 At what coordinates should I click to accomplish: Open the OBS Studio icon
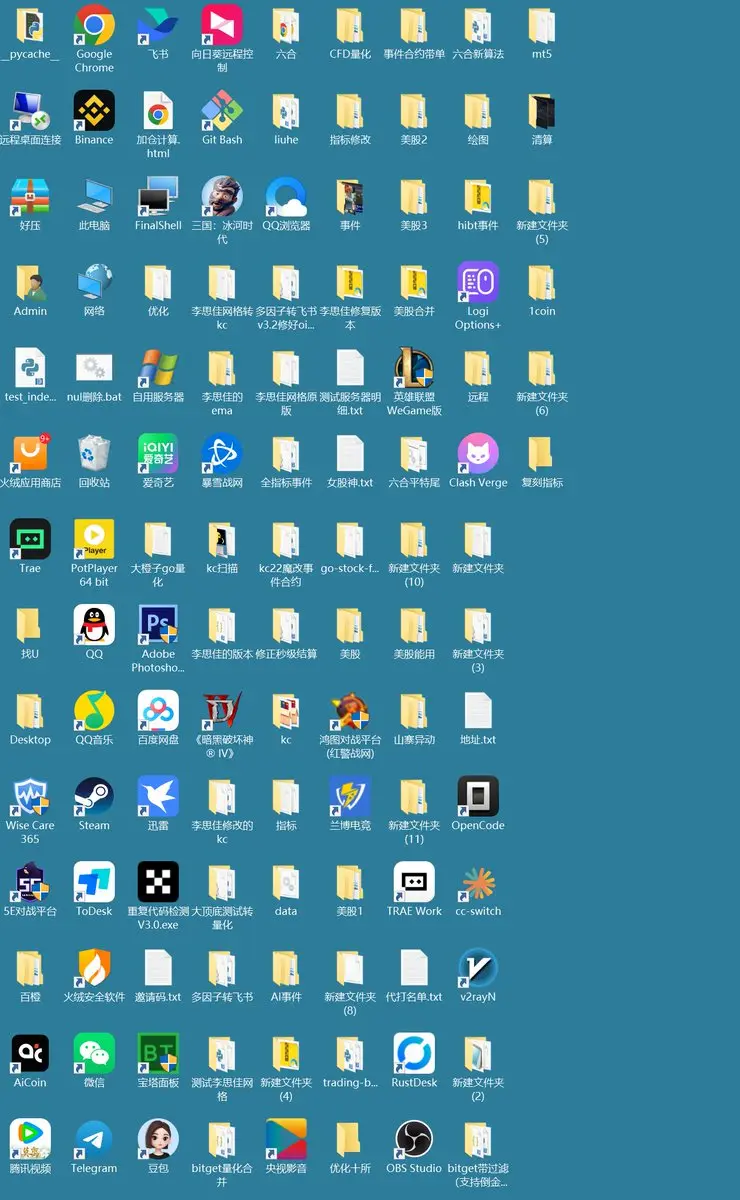[x=414, y=1139]
